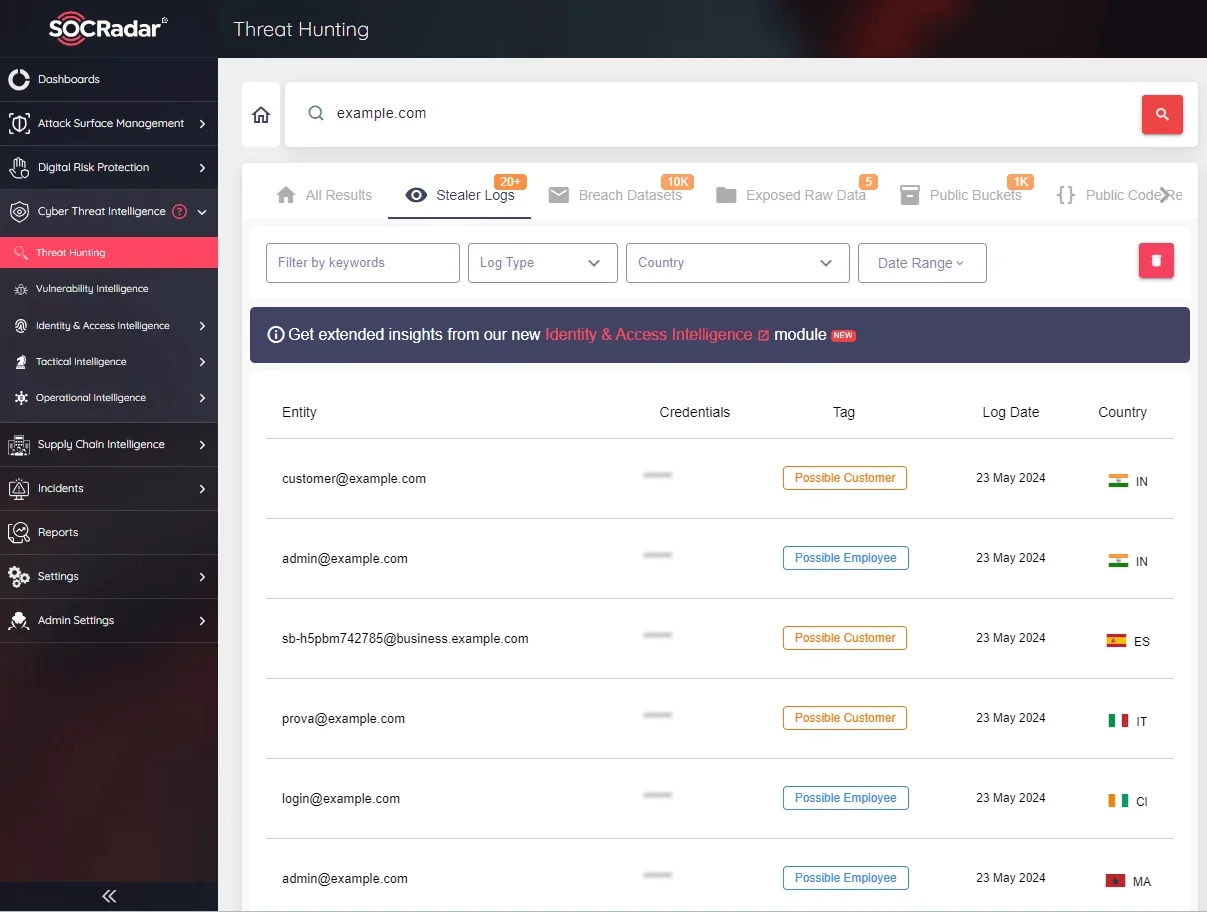Open the Country filter dropdown
The height and width of the screenshot is (912, 1207).
coord(737,263)
